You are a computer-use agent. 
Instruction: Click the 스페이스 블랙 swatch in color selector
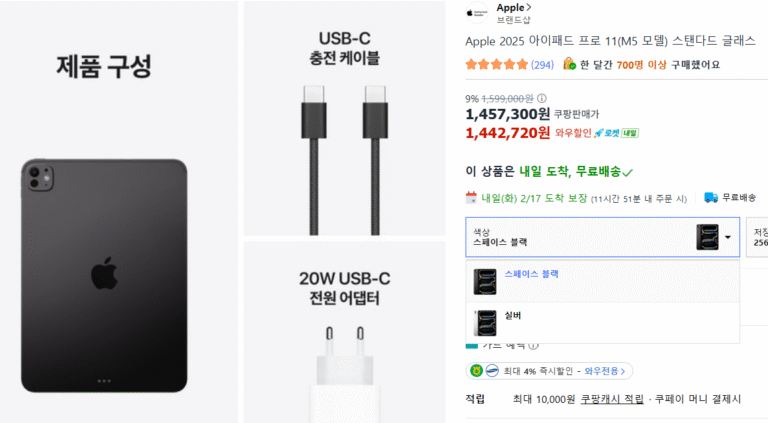(707, 237)
